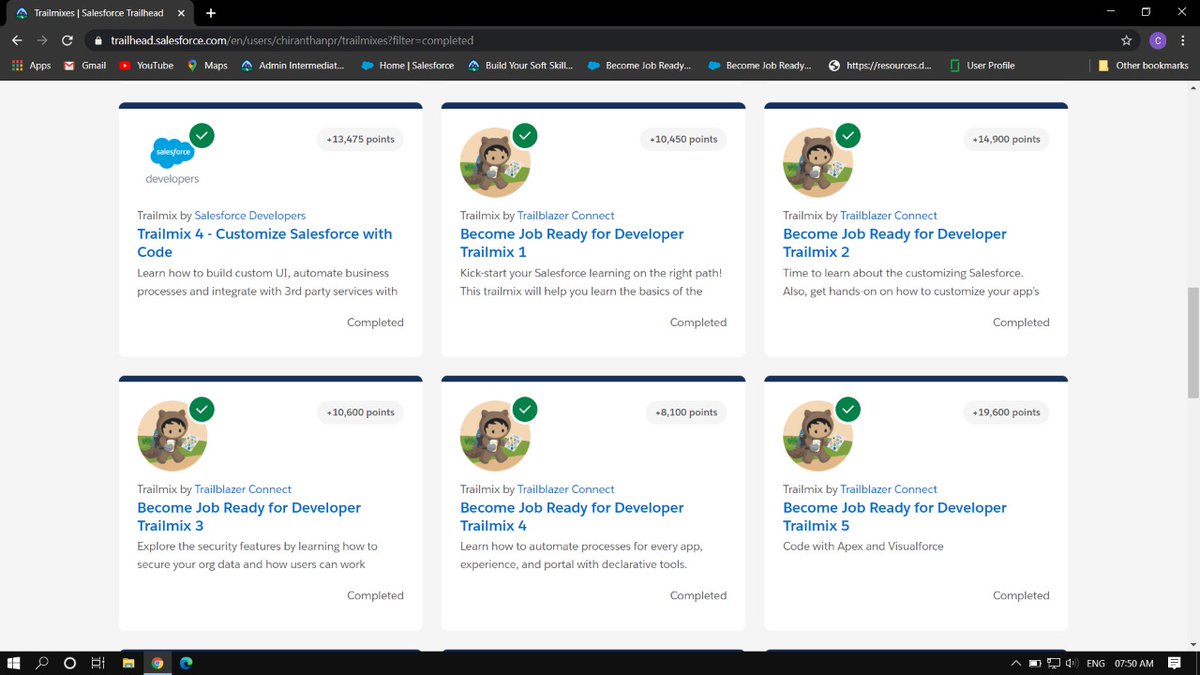Viewport: 1200px width, 675px height.
Task: Bookmark this page with the star icon
Action: tap(1127, 41)
